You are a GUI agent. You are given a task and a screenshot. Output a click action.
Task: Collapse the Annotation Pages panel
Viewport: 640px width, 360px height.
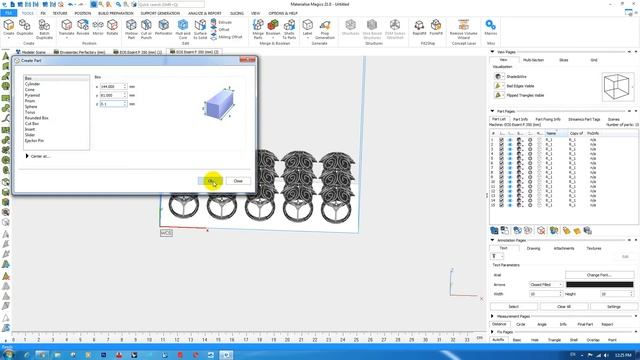point(492,240)
